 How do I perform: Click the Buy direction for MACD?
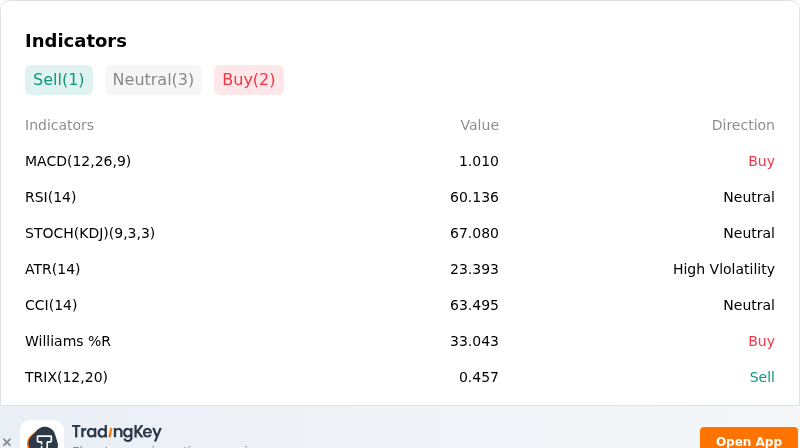pyautogui.click(x=761, y=161)
